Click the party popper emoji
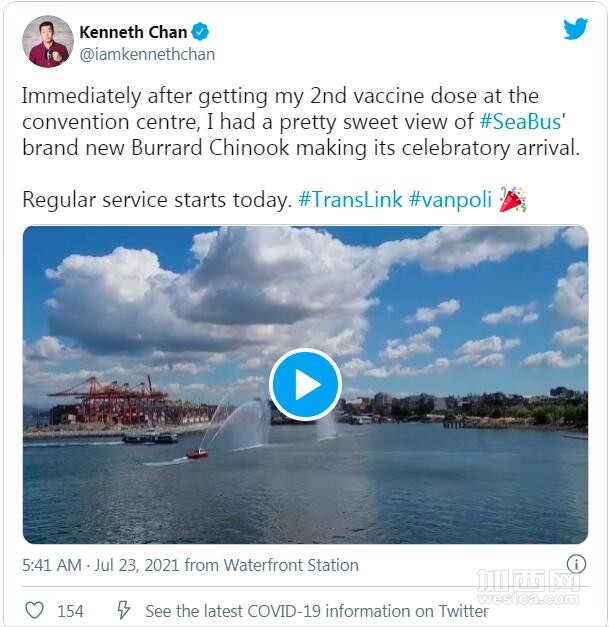 click(x=513, y=199)
